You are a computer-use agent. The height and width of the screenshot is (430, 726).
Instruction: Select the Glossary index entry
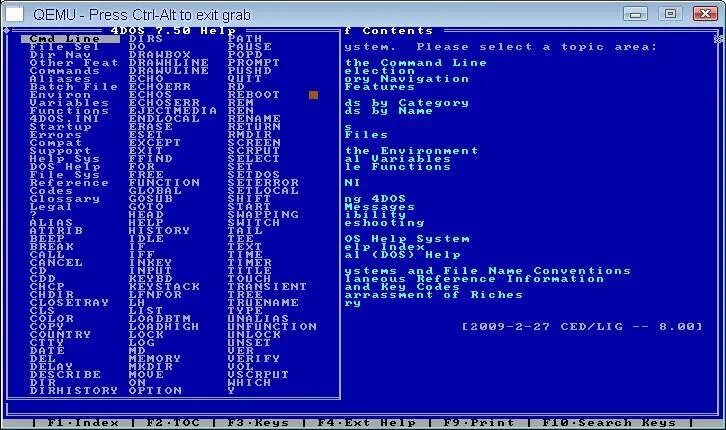[x=65, y=199]
